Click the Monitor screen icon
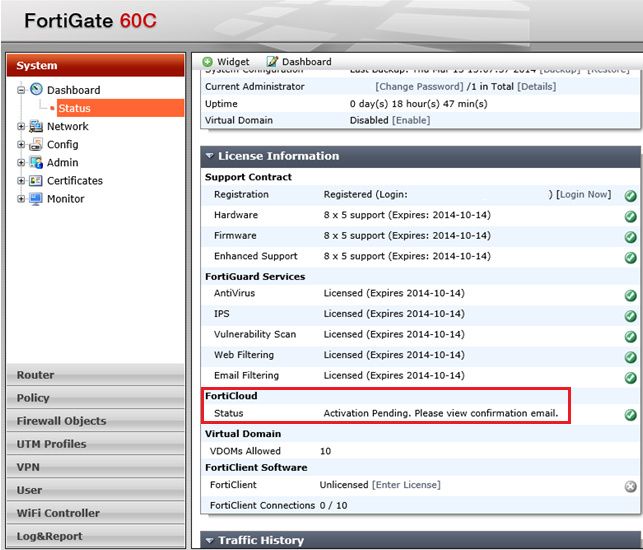This screenshot has width=643, height=550. coord(36,199)
